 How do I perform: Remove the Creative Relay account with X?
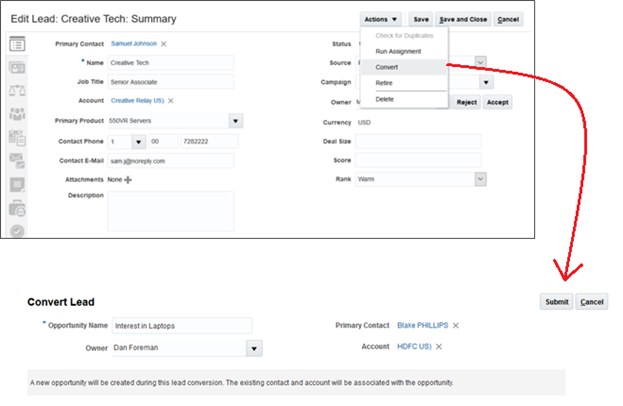pos(171,101)
